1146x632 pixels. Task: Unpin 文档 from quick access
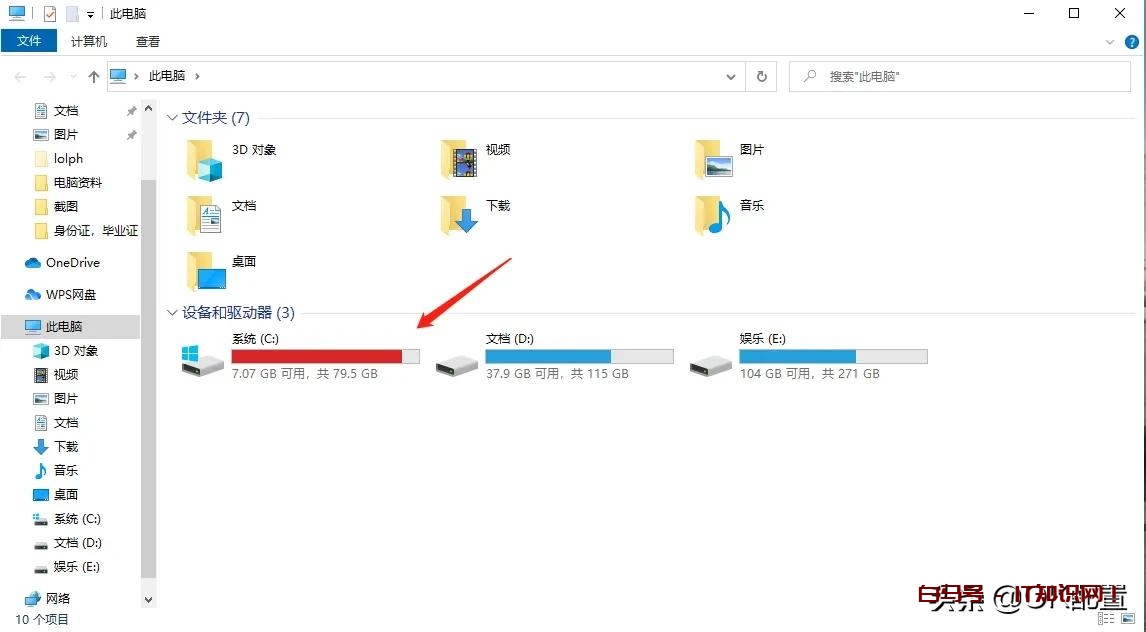(130, 110)
